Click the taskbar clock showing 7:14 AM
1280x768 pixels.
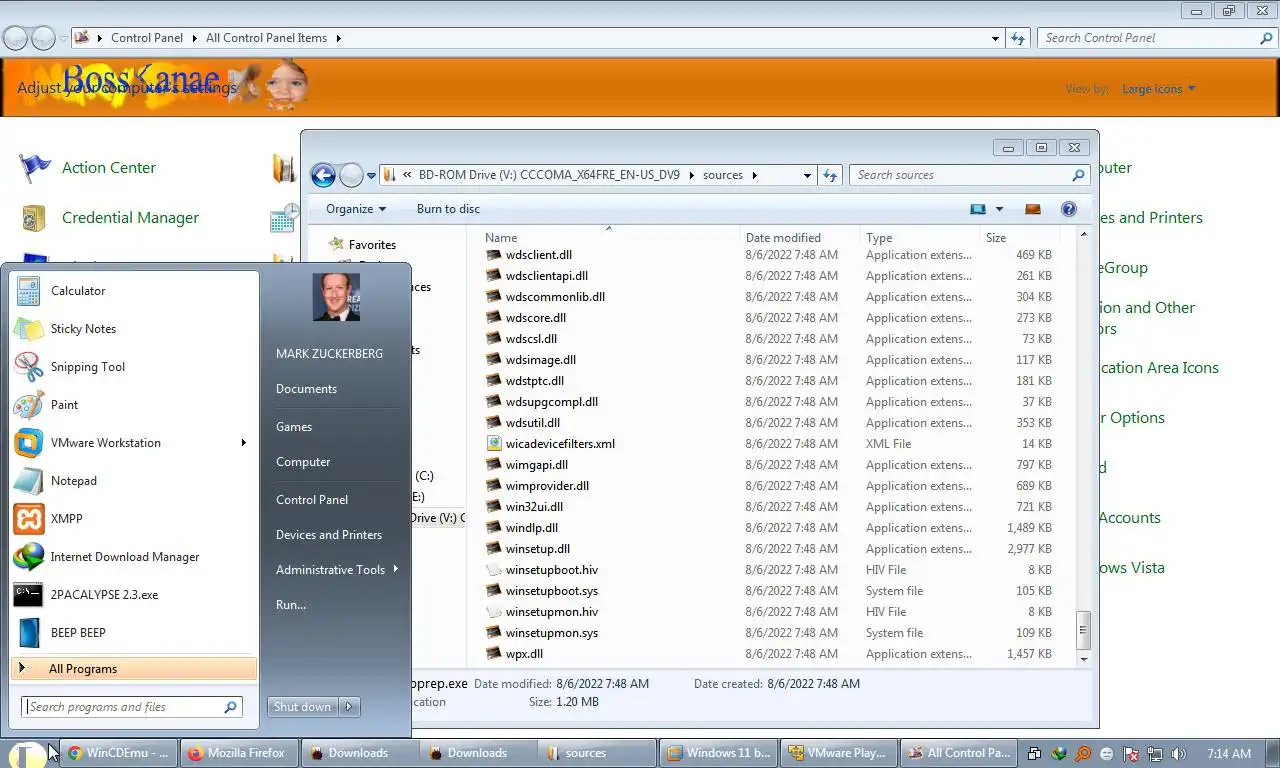1229,754
